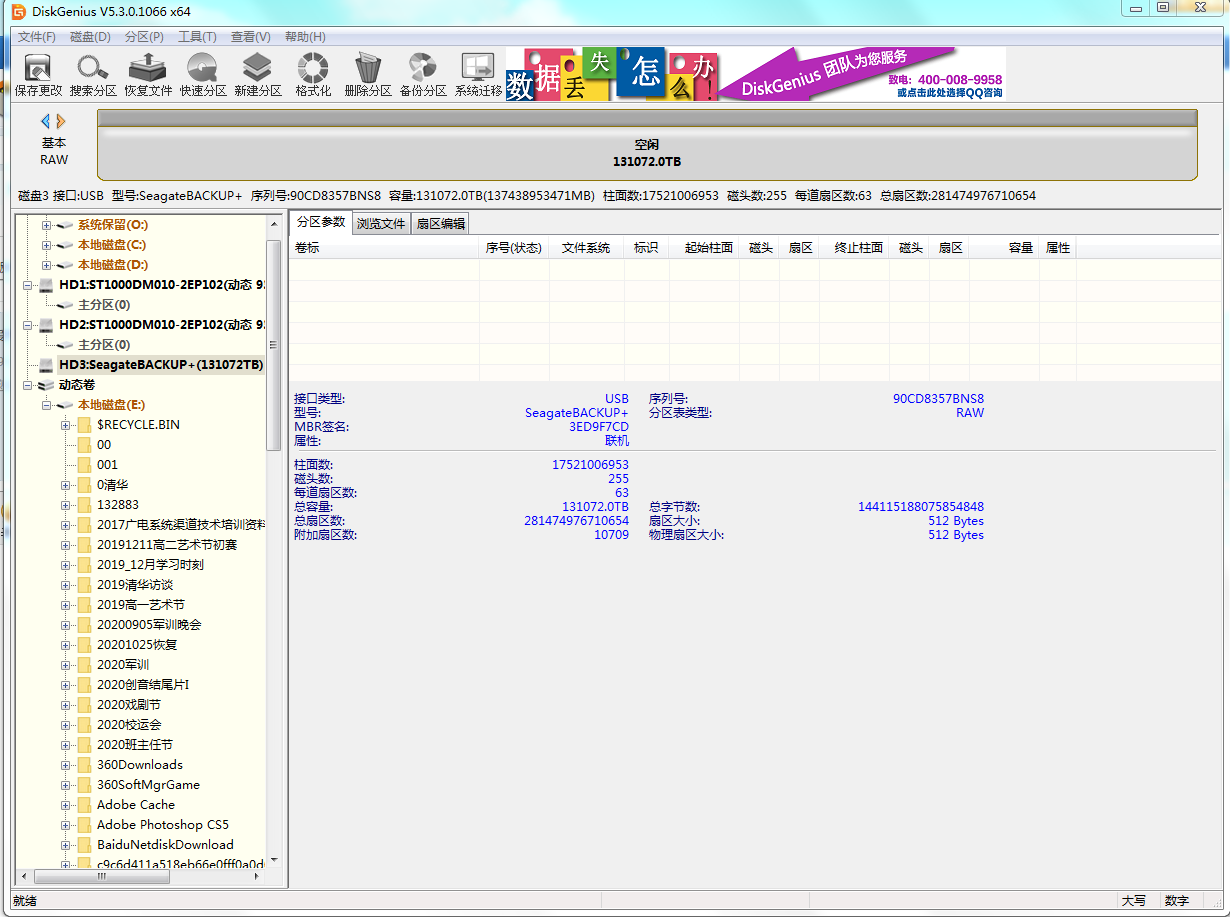The image size is (1230, 917).
Task: Open the 文件(F) menu
Action: click(37, 37)
